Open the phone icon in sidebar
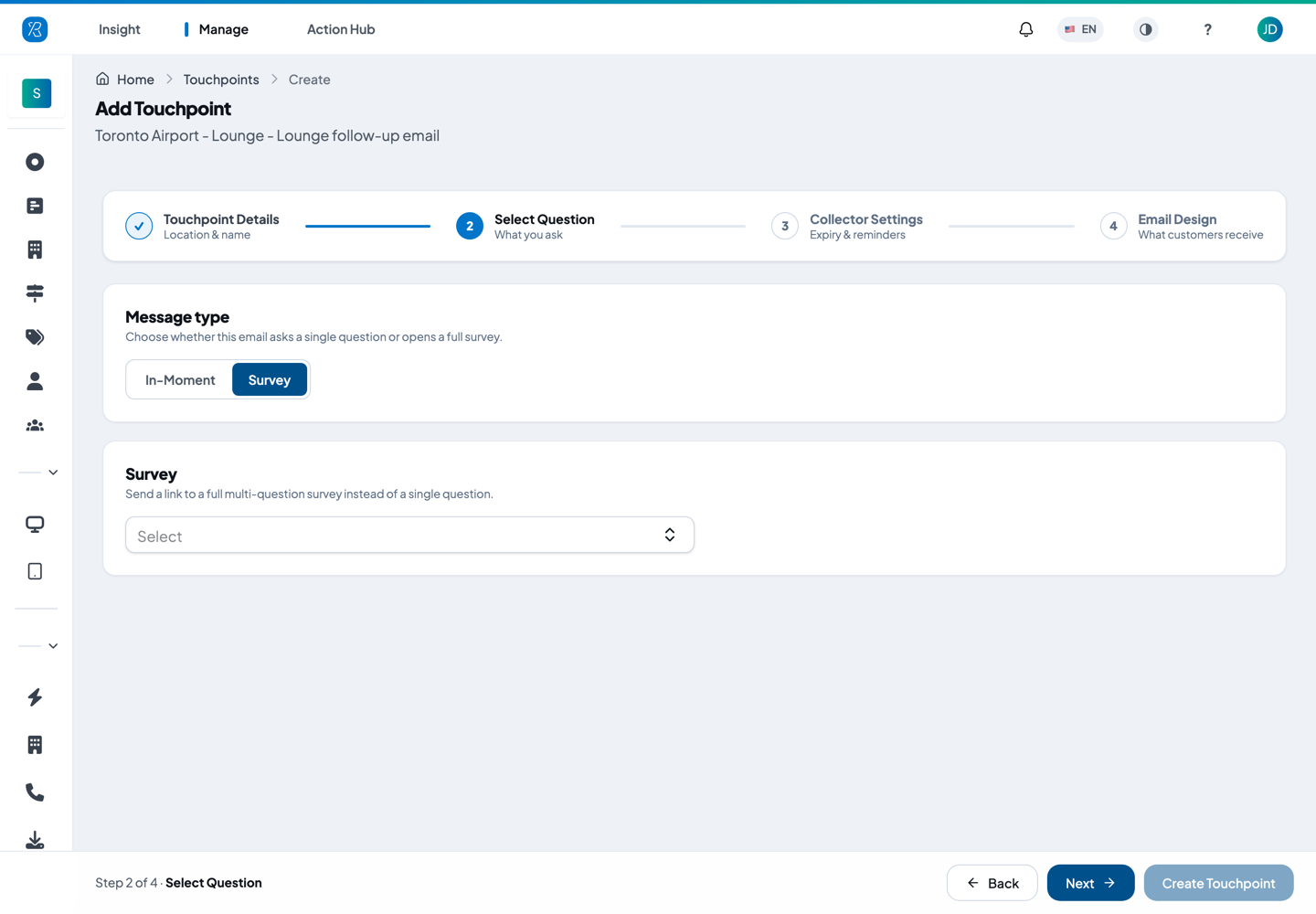Screen dimensions: 1316x914 click(35, 792)
